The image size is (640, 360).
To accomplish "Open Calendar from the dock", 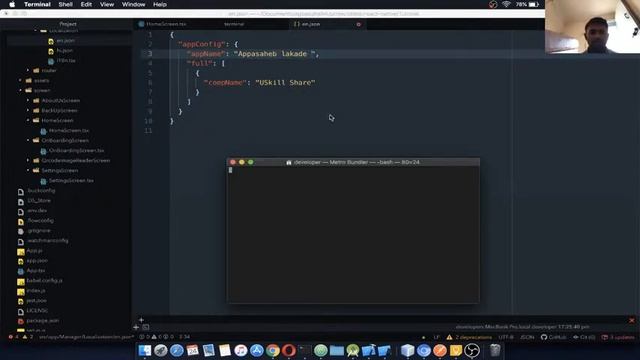I will coord(192,351).
